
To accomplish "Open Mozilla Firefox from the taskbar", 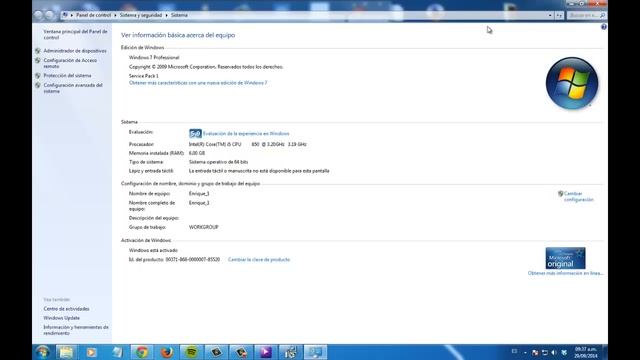I will pos(167,352).
